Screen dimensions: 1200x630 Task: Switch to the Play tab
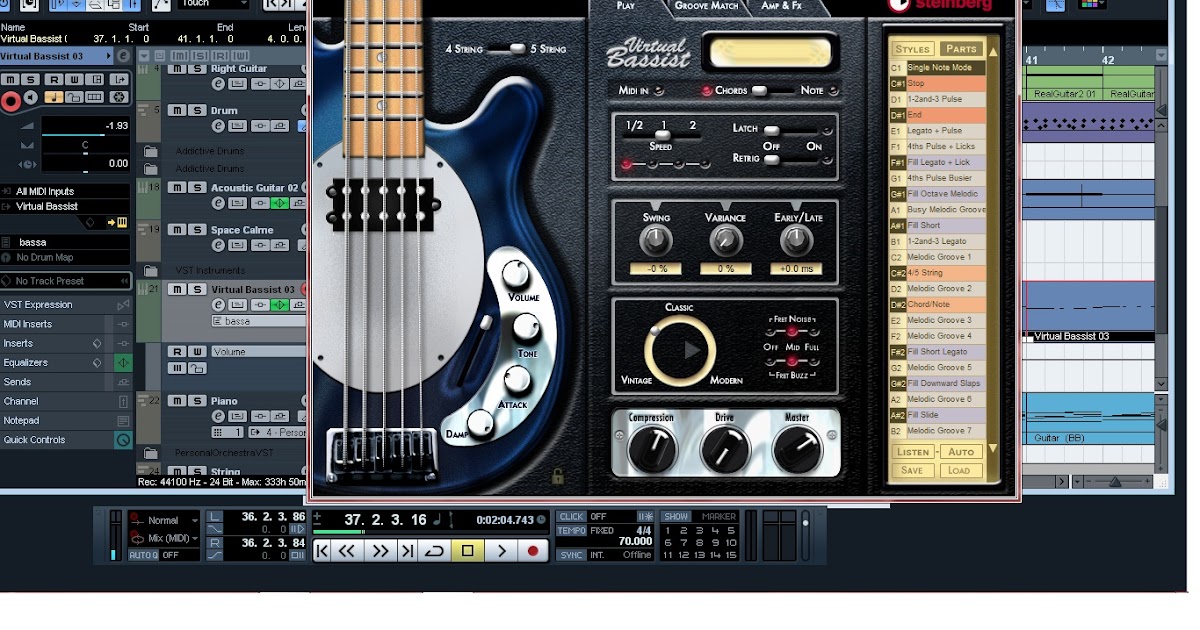point(626,6)
